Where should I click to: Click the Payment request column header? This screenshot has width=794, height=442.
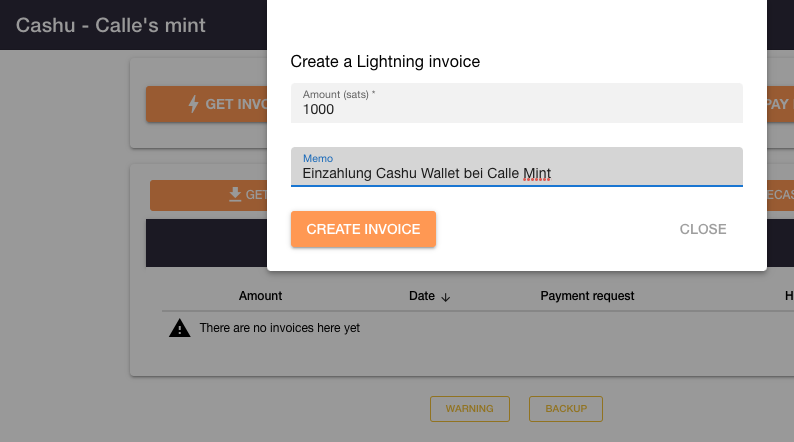(587, 296)
